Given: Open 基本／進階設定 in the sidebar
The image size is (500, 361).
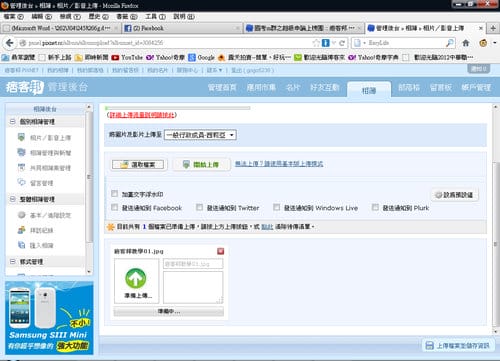Looking at the screenshot, I should tap(44, 215).
